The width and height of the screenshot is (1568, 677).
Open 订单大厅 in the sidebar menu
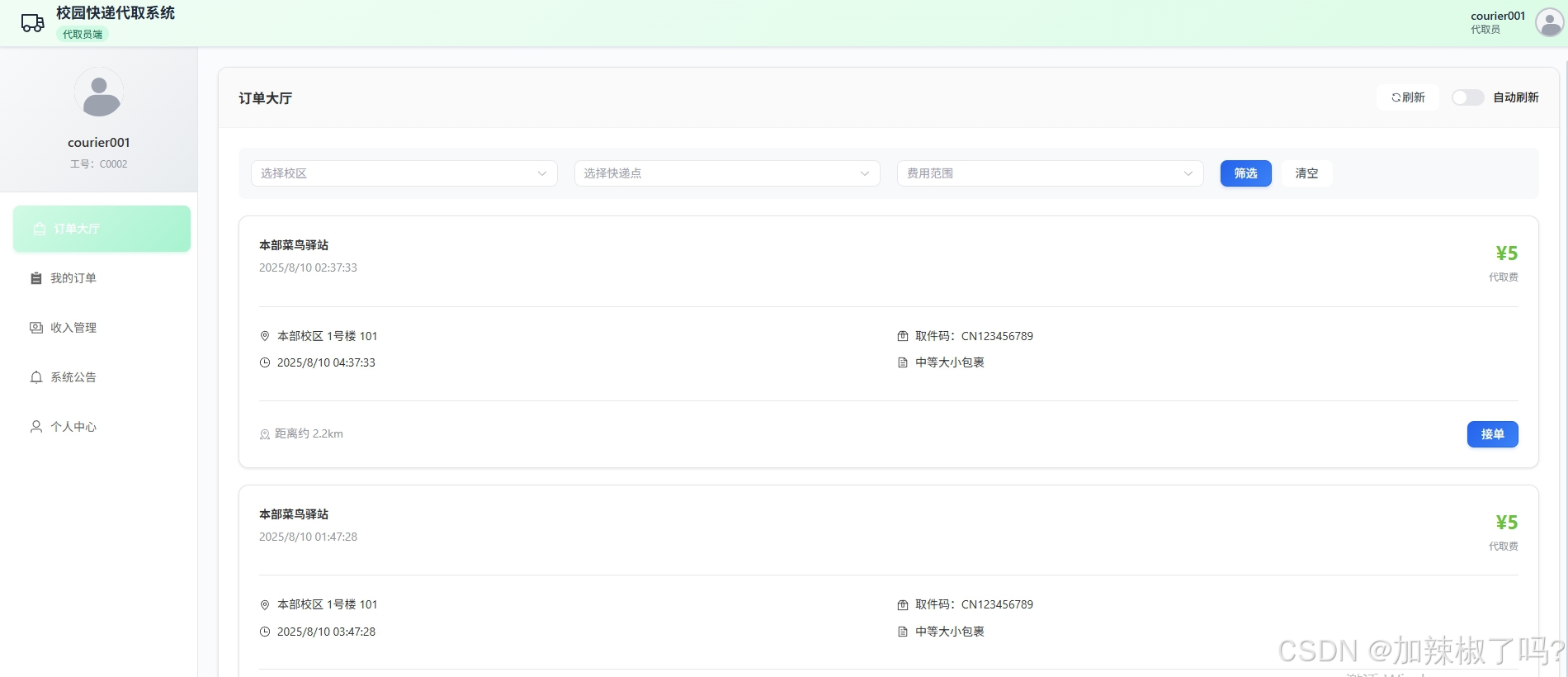[x=102, y=229]
